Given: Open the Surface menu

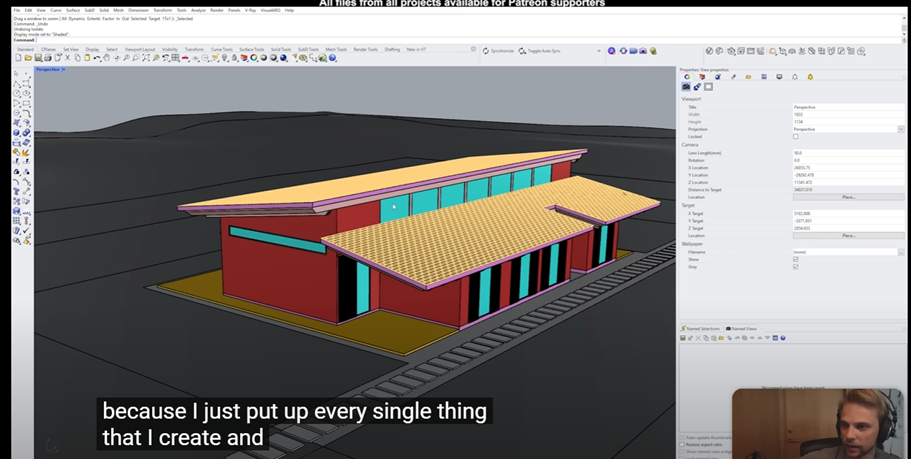Looking at the screenshot, I should tap(73, 10).
